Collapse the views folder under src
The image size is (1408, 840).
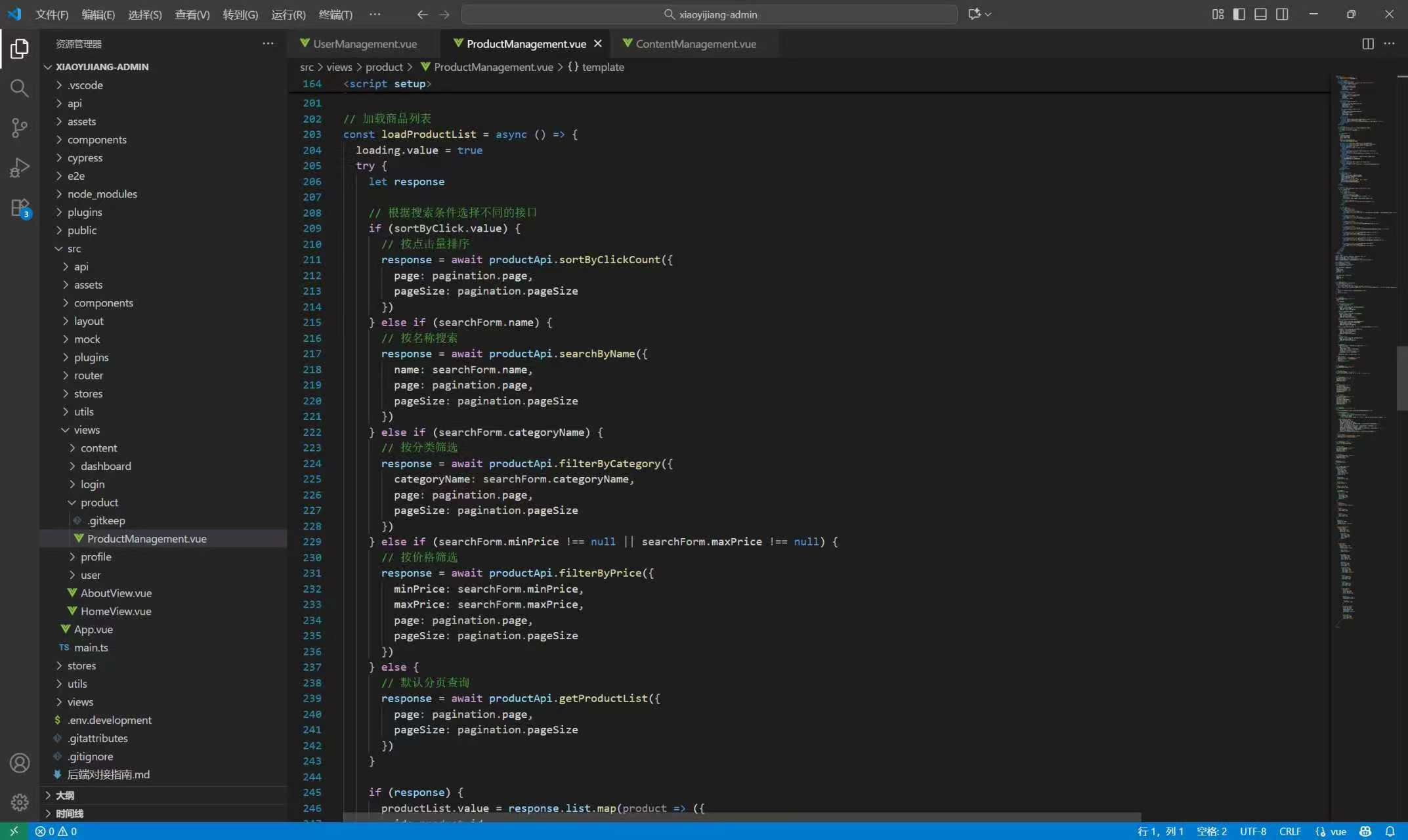pos(86,430)
